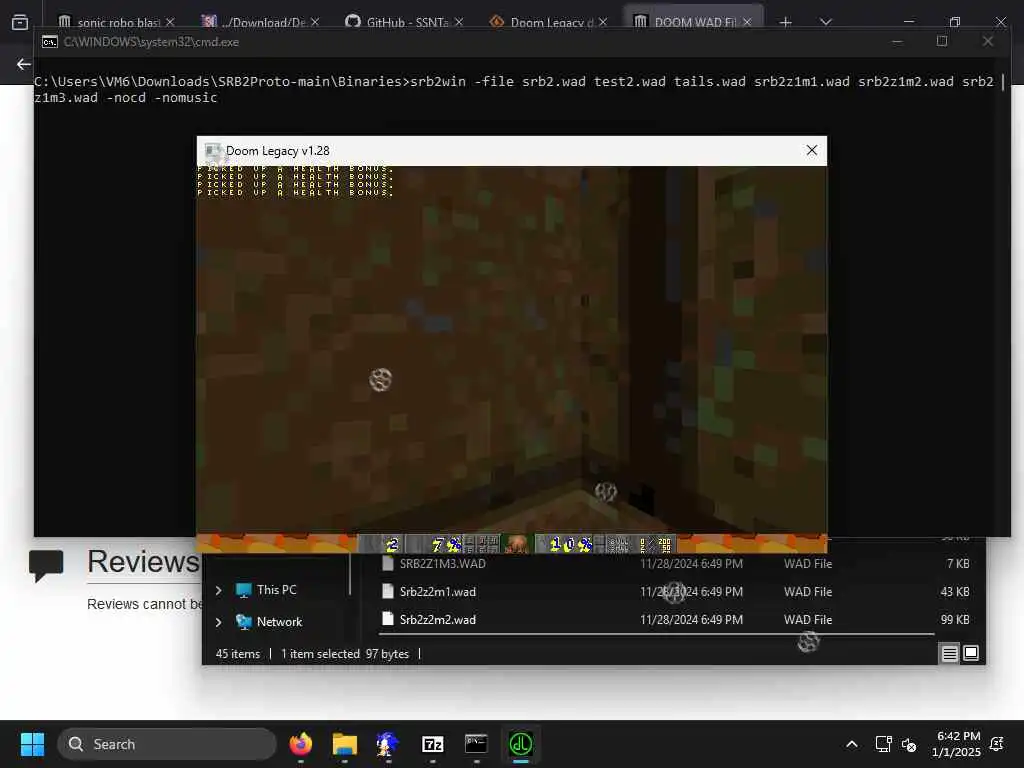Open File Explorer from the taskbar
This screenshot has height=768, width=1024.
click(344, 744)
